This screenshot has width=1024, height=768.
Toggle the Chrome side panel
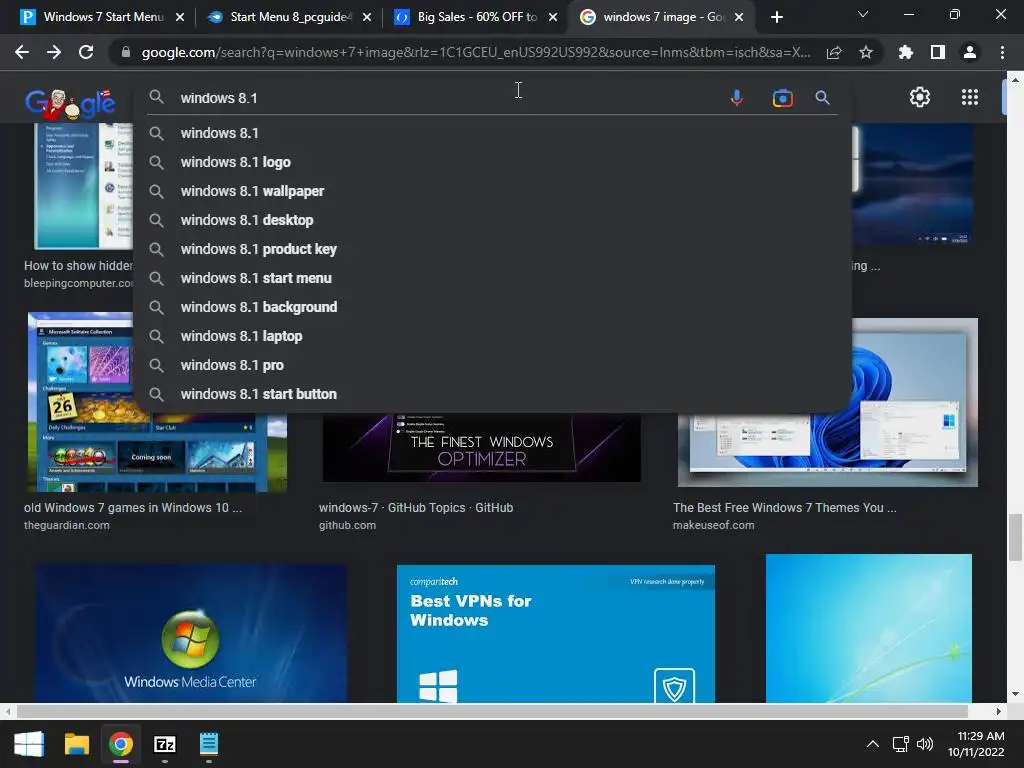coord(938,52)
